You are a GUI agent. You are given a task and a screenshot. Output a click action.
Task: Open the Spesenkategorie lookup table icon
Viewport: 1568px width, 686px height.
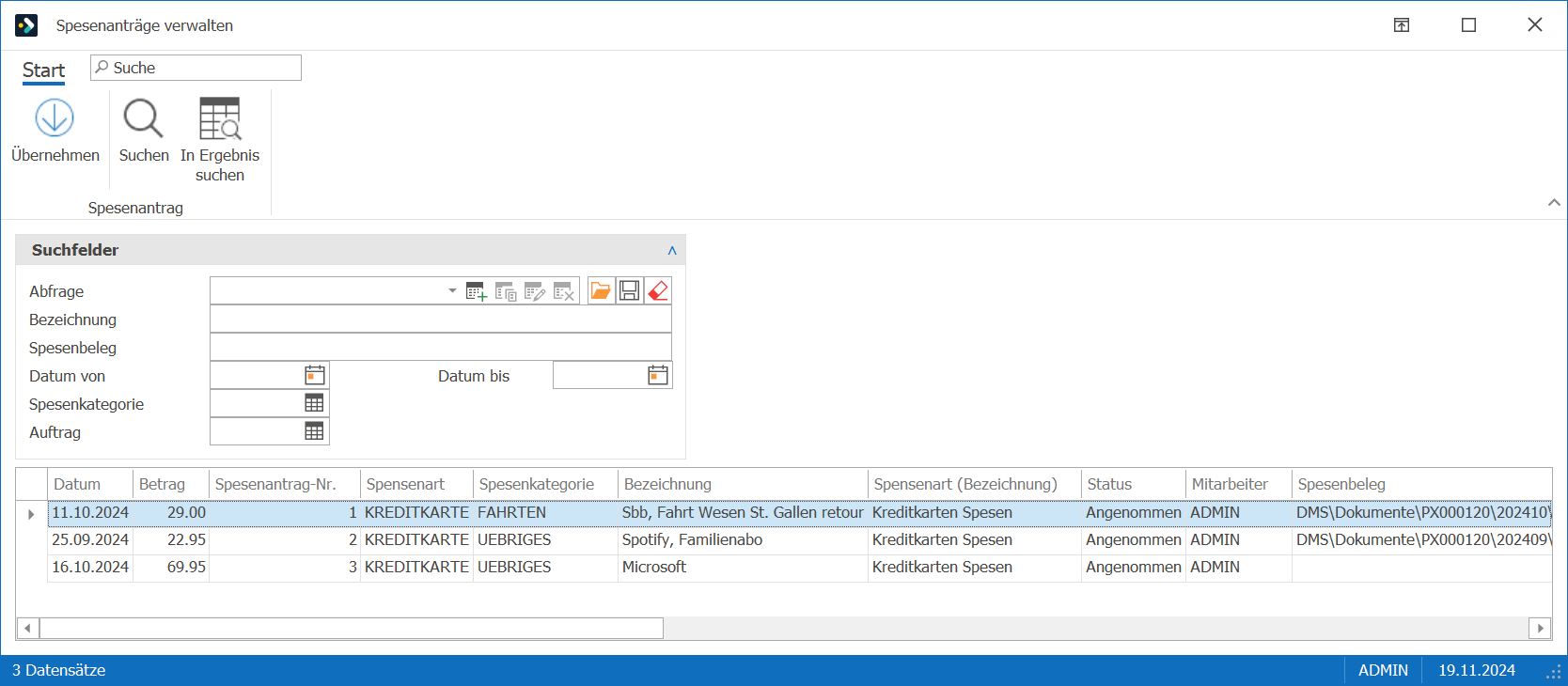pos(314,403)
